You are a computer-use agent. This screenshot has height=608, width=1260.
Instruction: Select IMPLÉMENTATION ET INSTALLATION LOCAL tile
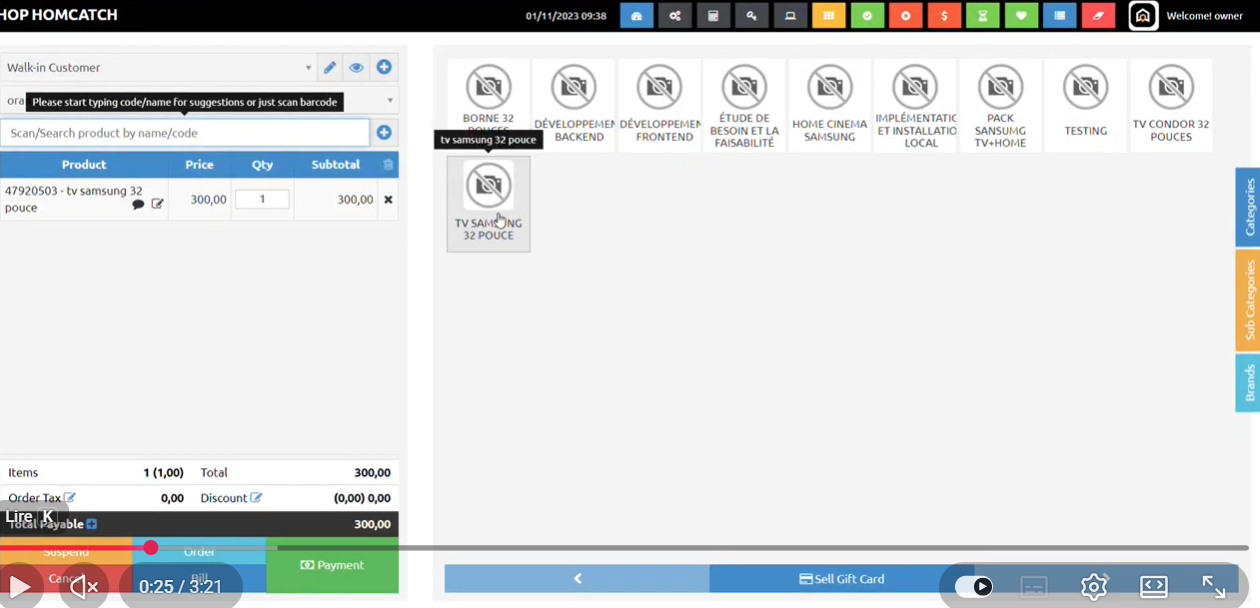915,105
